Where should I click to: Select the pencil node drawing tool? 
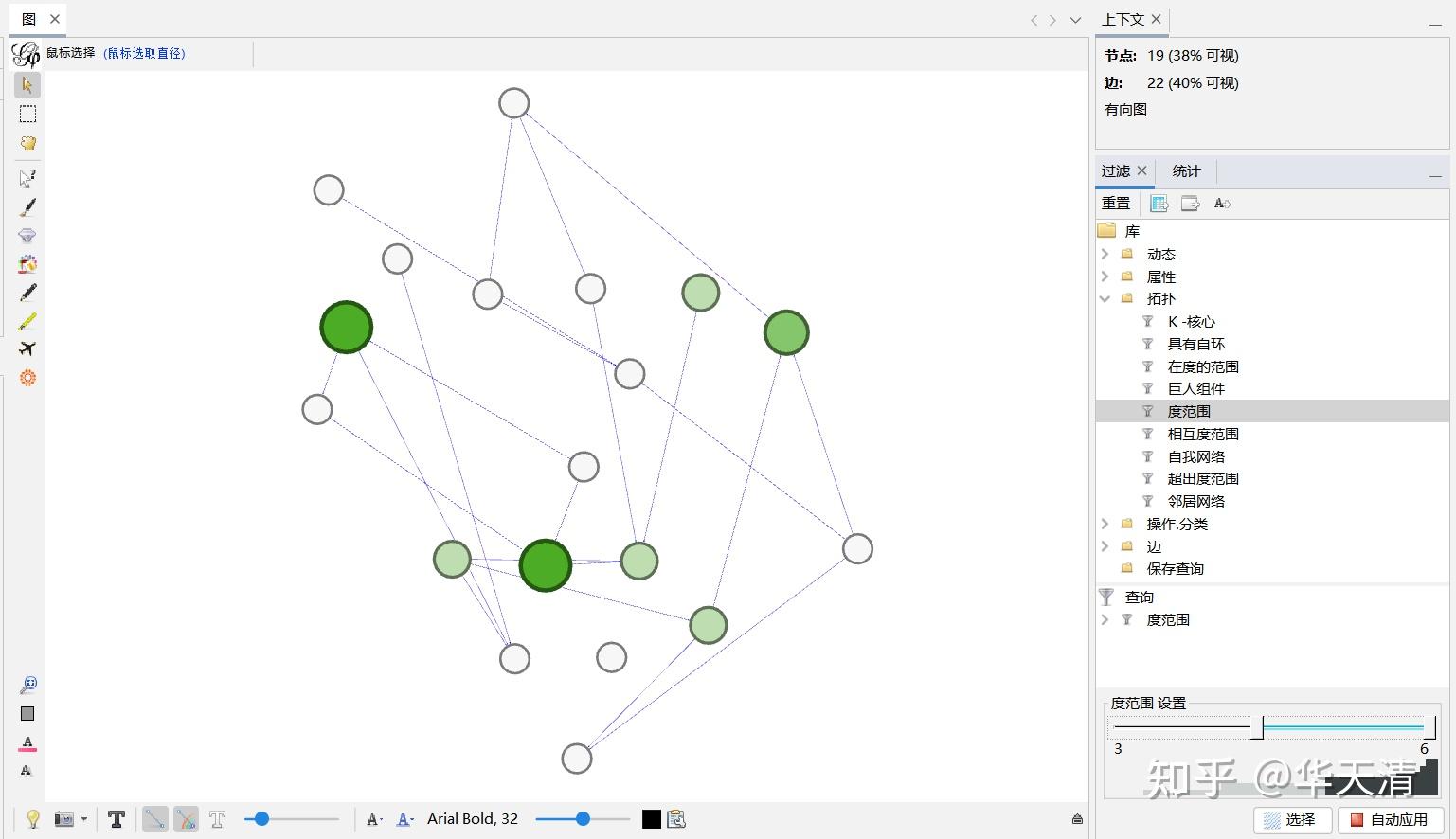(x=27, y=292)
